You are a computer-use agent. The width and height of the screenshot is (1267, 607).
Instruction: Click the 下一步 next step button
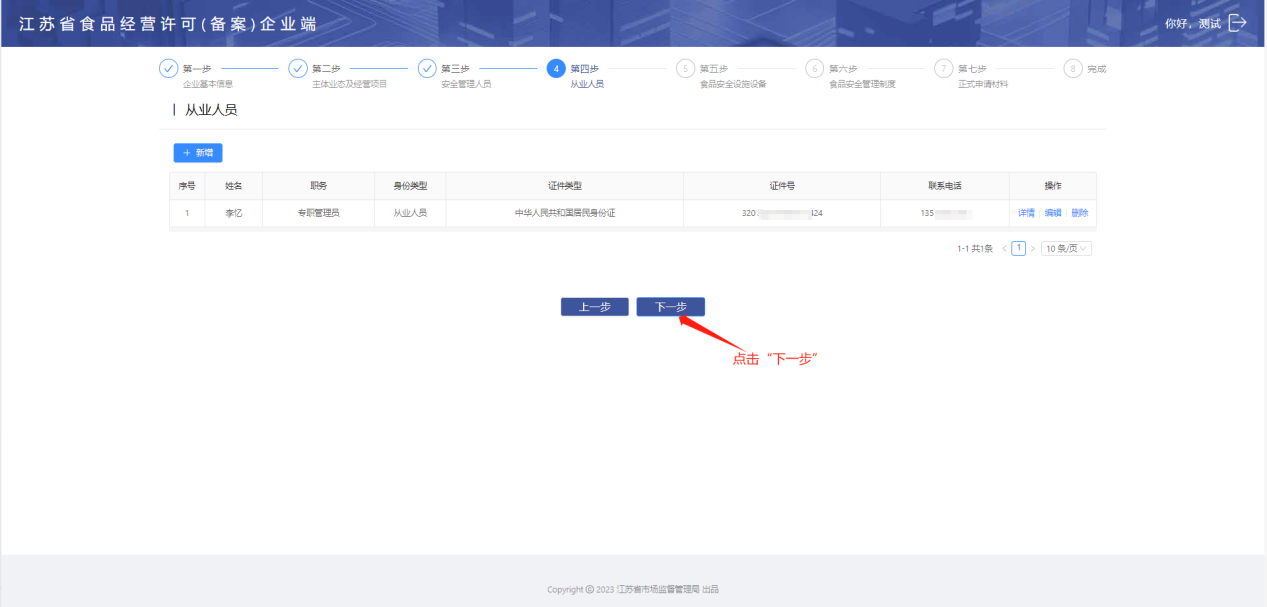(x=670, y=307)
